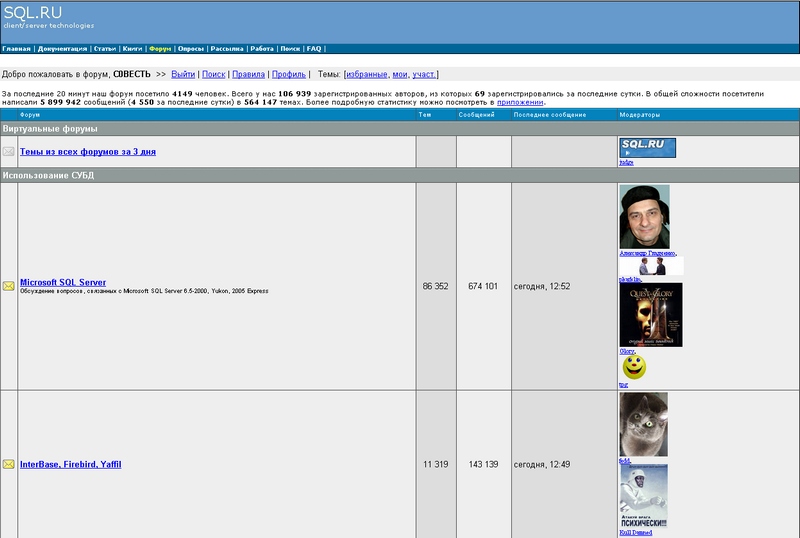Screen dimensions: 800x538
Task: Open the Опросы navigation item
Action: [x=191, y=48]
